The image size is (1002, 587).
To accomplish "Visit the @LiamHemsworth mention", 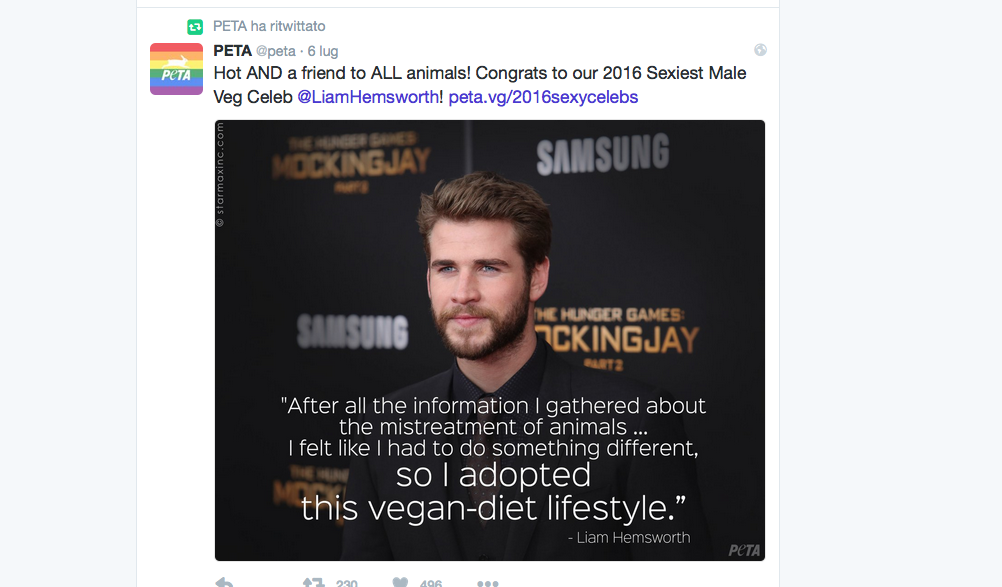I will [x=368, y=97].
